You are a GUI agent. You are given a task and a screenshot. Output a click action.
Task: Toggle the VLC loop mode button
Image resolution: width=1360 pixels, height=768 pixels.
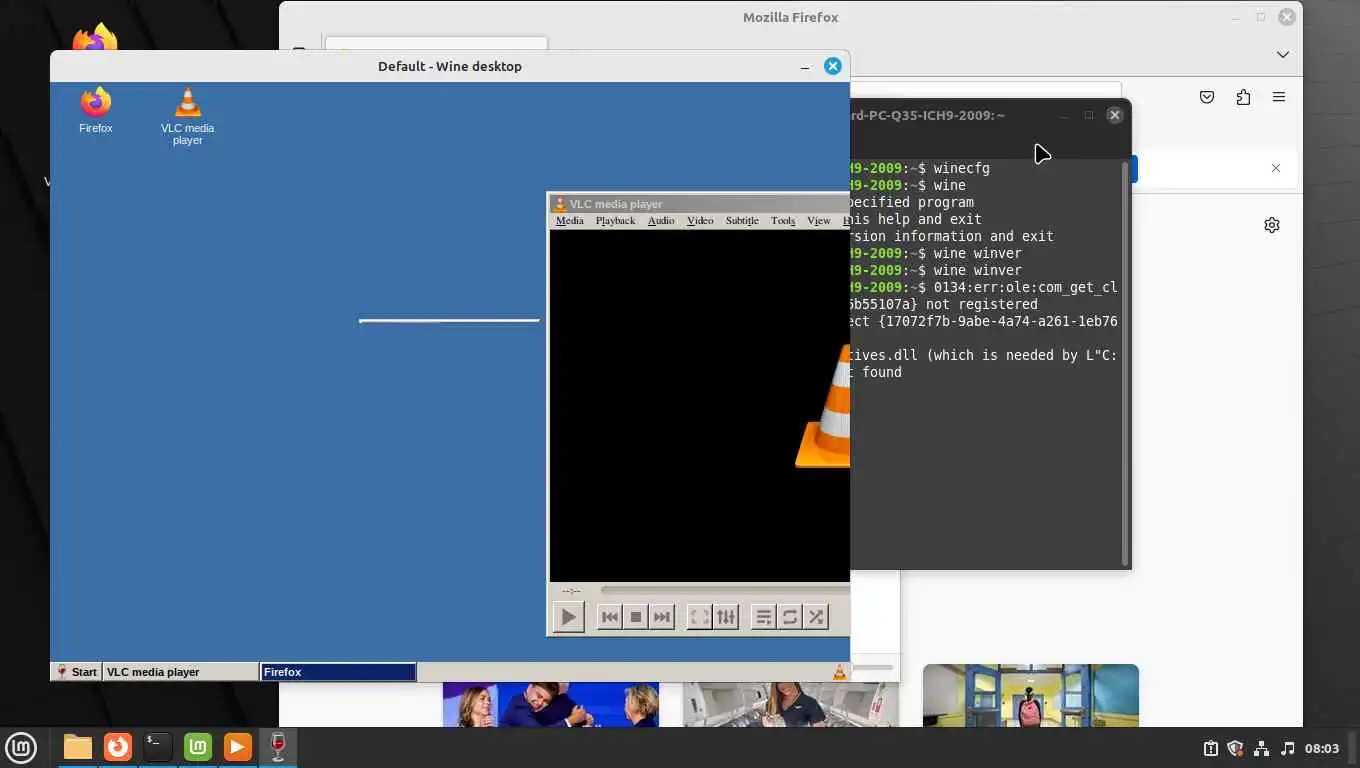point(790,617)
